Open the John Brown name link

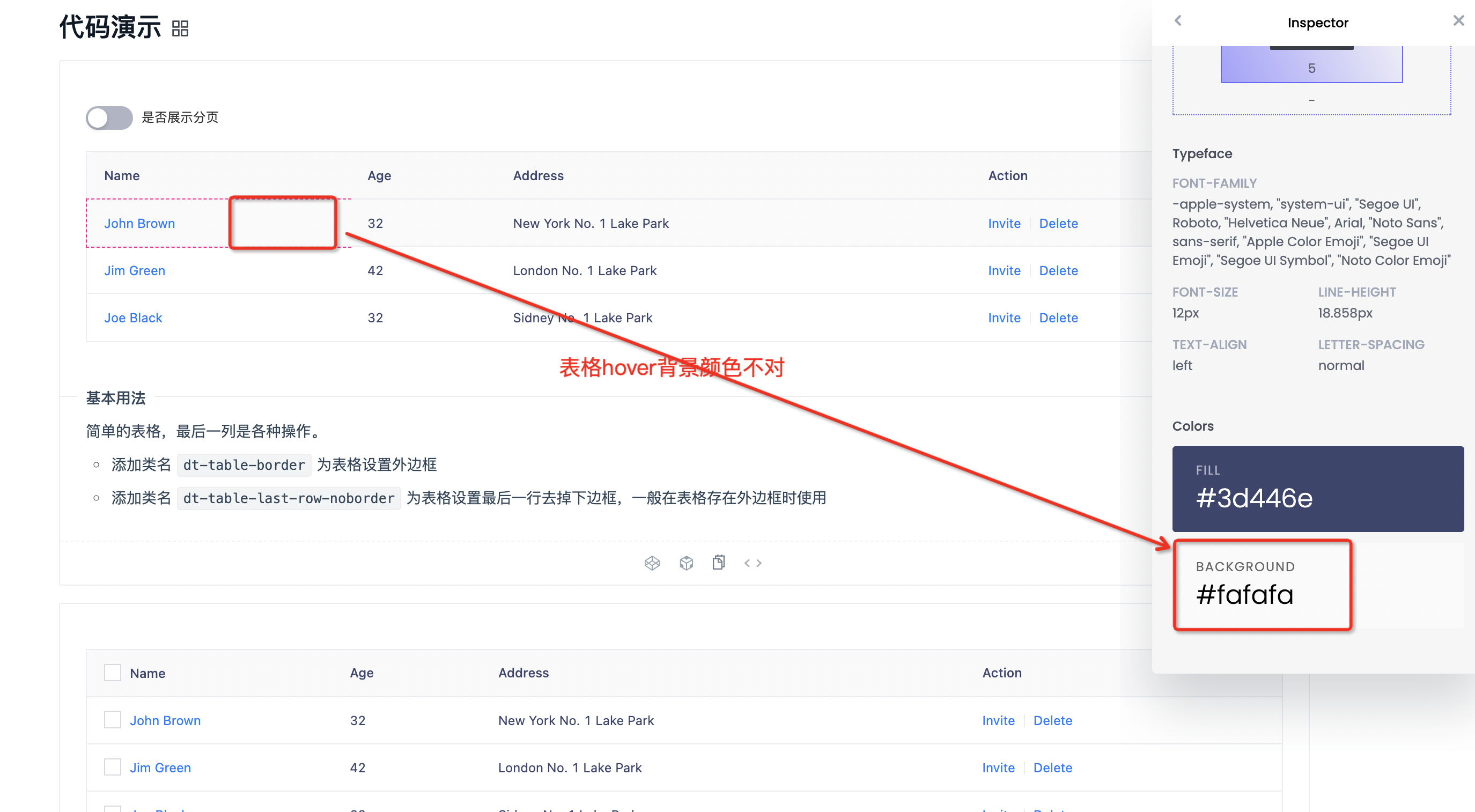139,223
